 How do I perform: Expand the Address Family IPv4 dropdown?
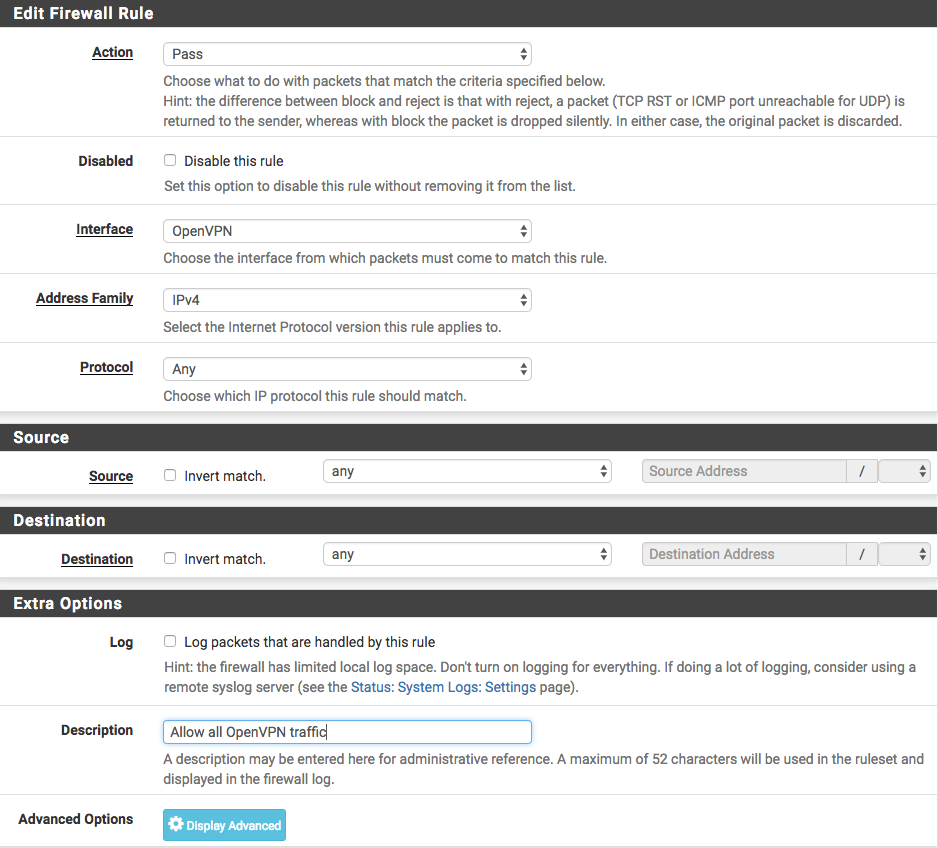[346, 300]
